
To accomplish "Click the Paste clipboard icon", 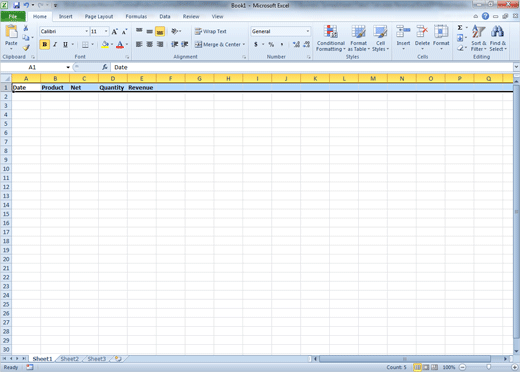I will click(11, 32).
